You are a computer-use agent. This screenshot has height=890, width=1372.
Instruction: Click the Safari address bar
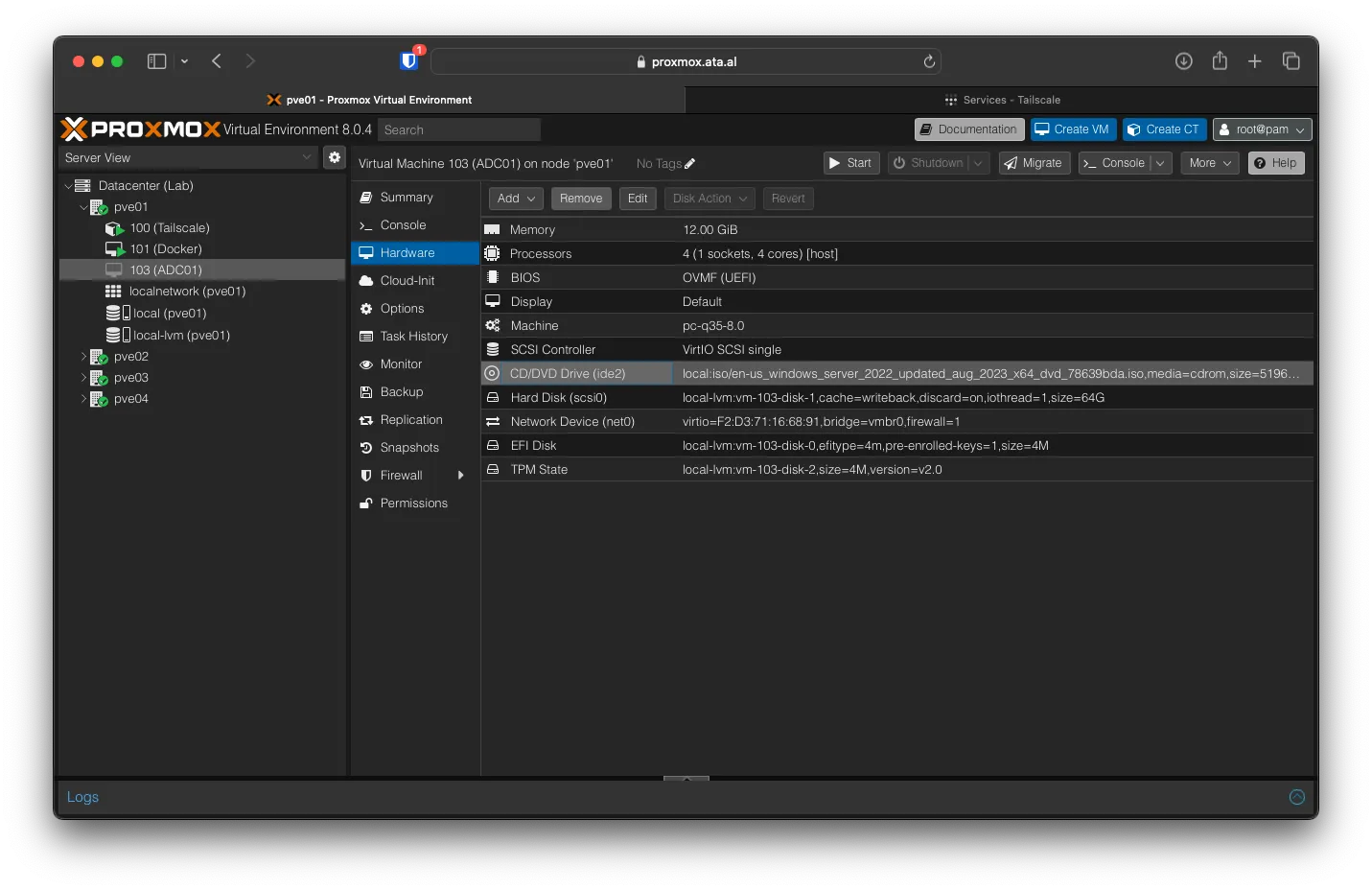click(x=686, y=61)
